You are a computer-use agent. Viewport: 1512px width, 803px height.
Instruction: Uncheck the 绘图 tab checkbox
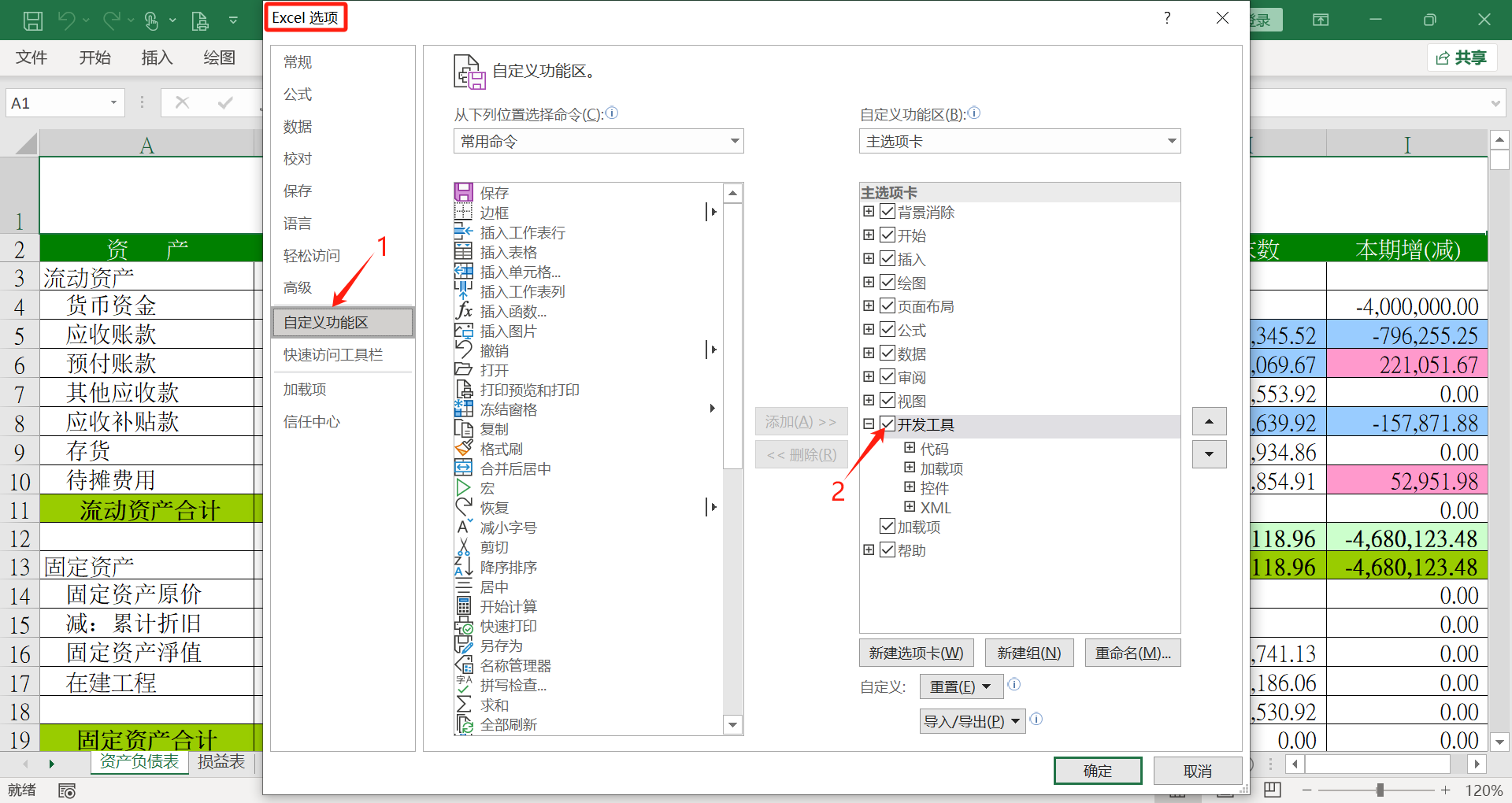(888, 282)
